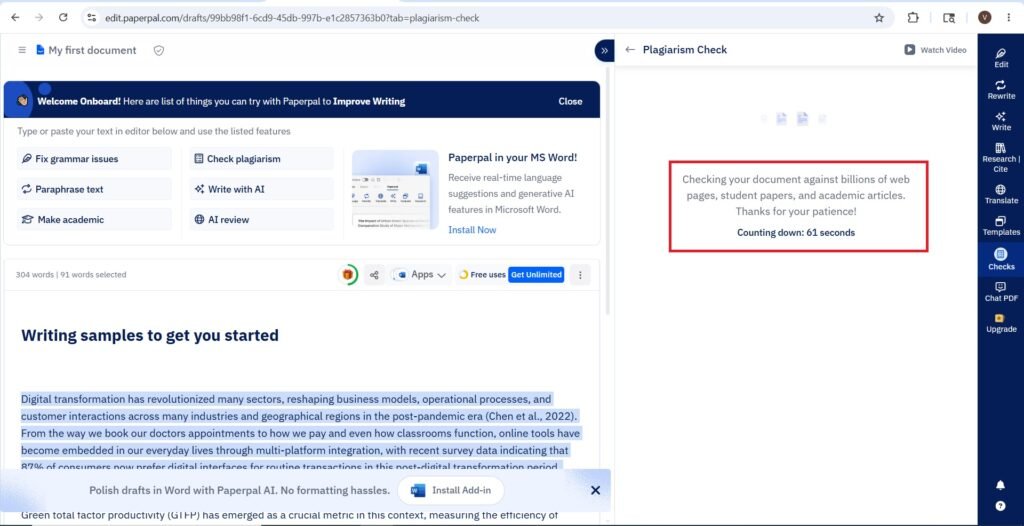This screenshot has height=526, width=1024.
Task: Click Install Now link for MS Word
Action: [472, 230]
